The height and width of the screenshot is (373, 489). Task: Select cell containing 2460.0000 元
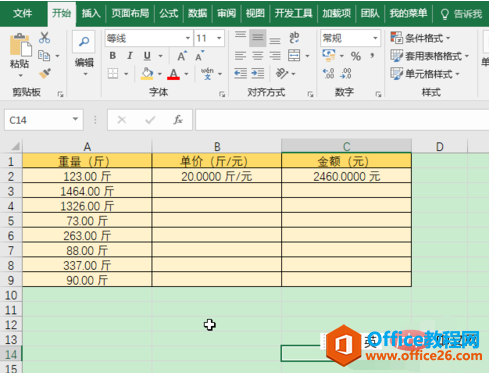[346, 176]
